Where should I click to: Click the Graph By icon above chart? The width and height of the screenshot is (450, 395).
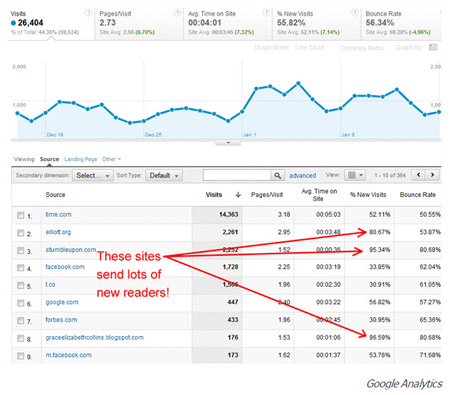click(433, 47)
